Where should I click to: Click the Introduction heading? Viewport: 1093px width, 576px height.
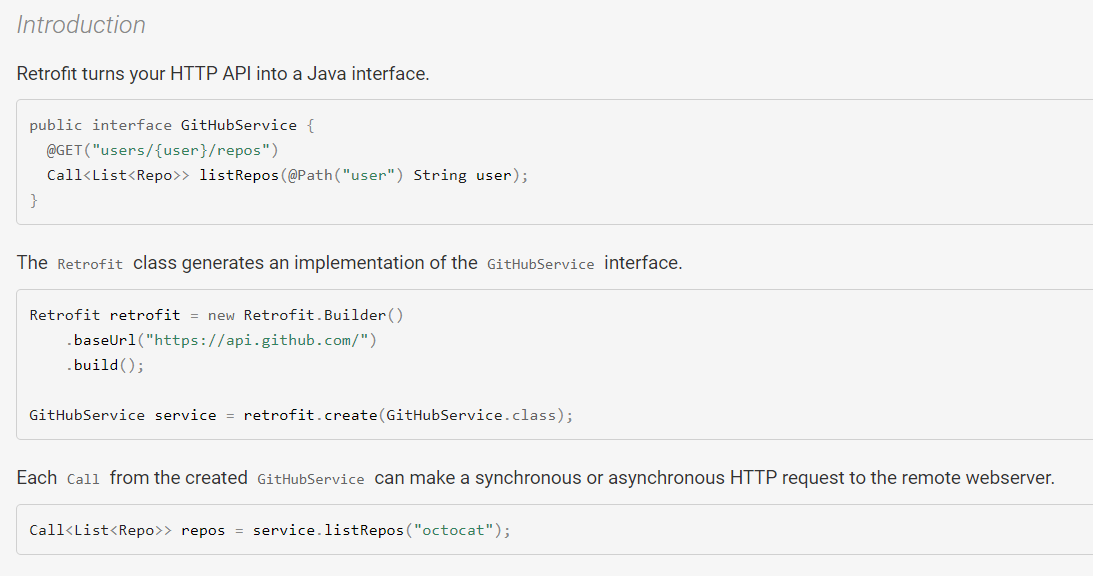(81, 25)
